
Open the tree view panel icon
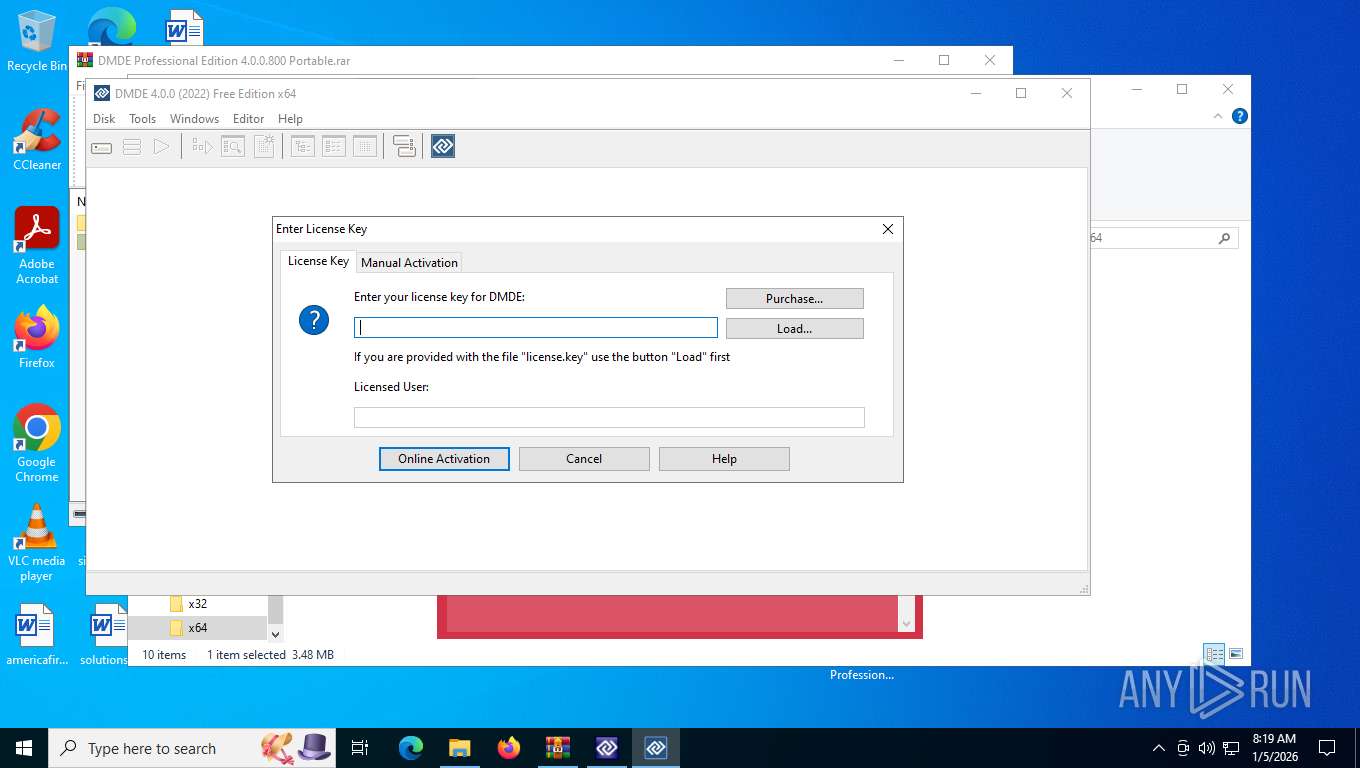coord(303,147)
